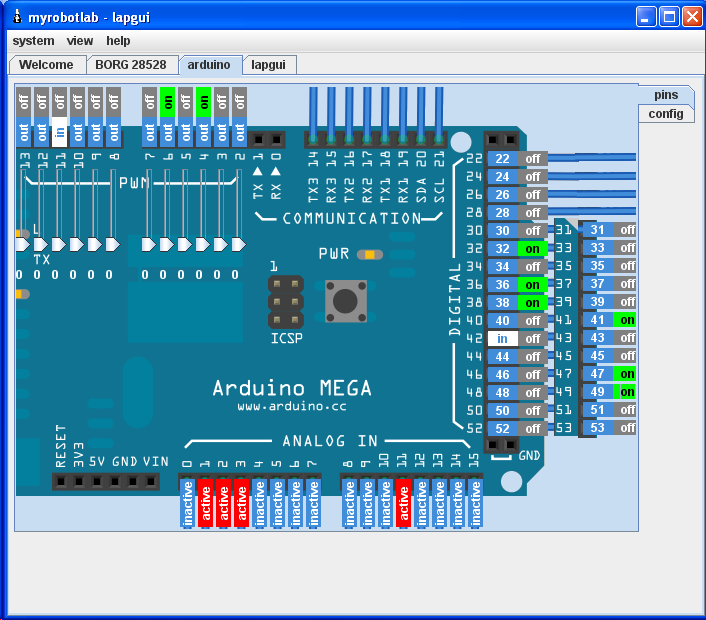Click pin 50 number button
This screenshot has height=620, width=706.
click(502, 411)
